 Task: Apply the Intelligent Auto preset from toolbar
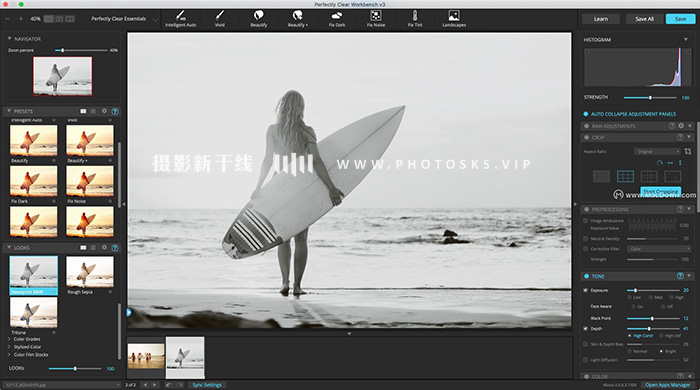pyautogui.click(x=180, y=19)
